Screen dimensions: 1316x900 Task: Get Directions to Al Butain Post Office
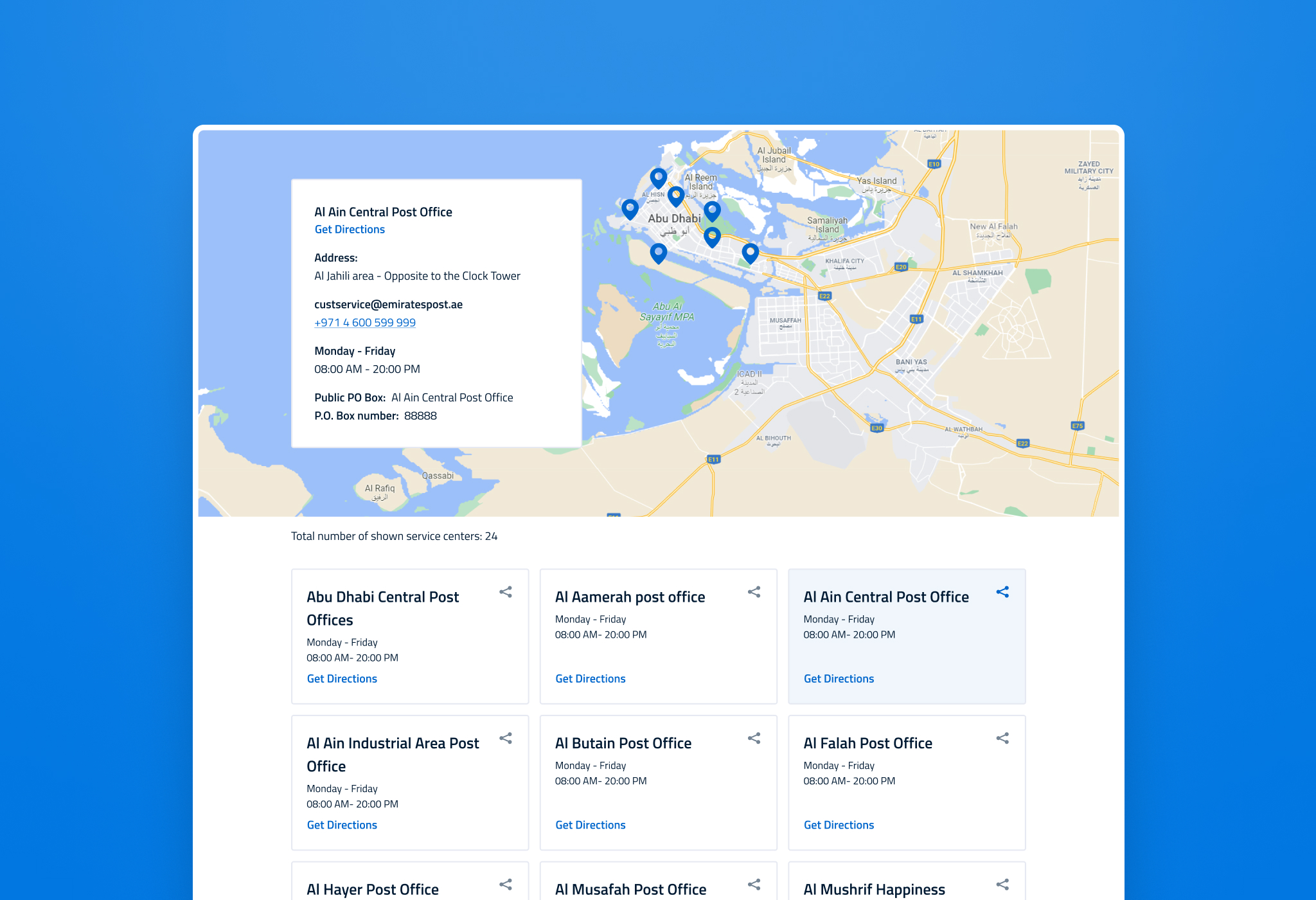coord(590,825)
